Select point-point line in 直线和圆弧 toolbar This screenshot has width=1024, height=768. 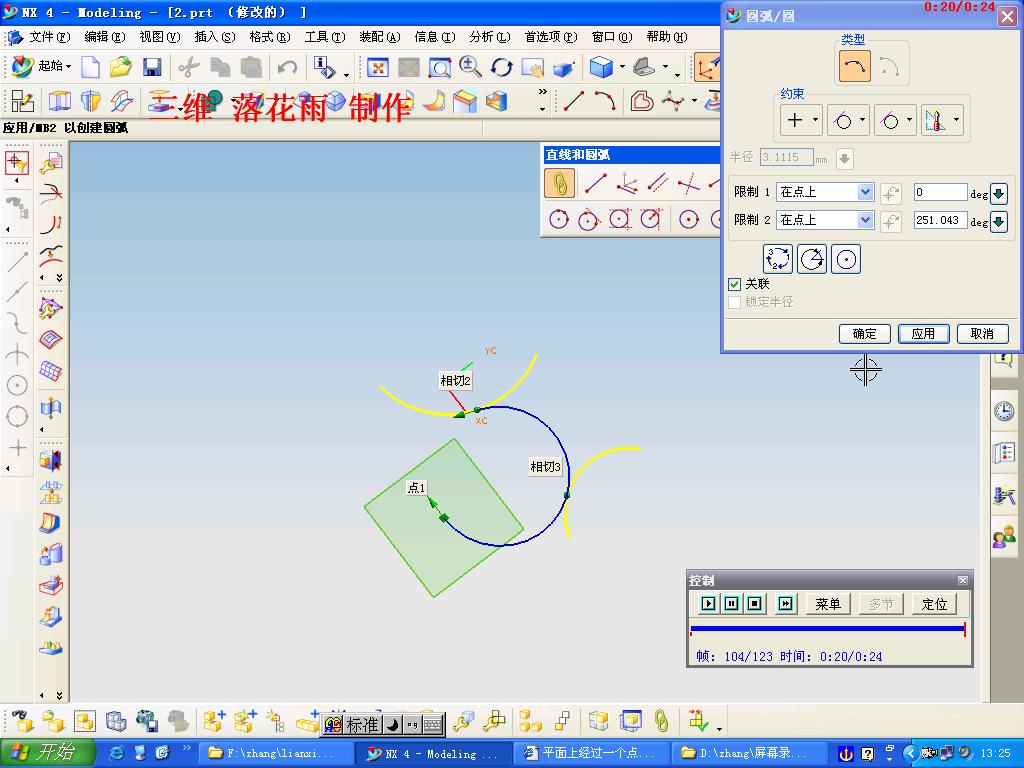(x=596, y=184)
